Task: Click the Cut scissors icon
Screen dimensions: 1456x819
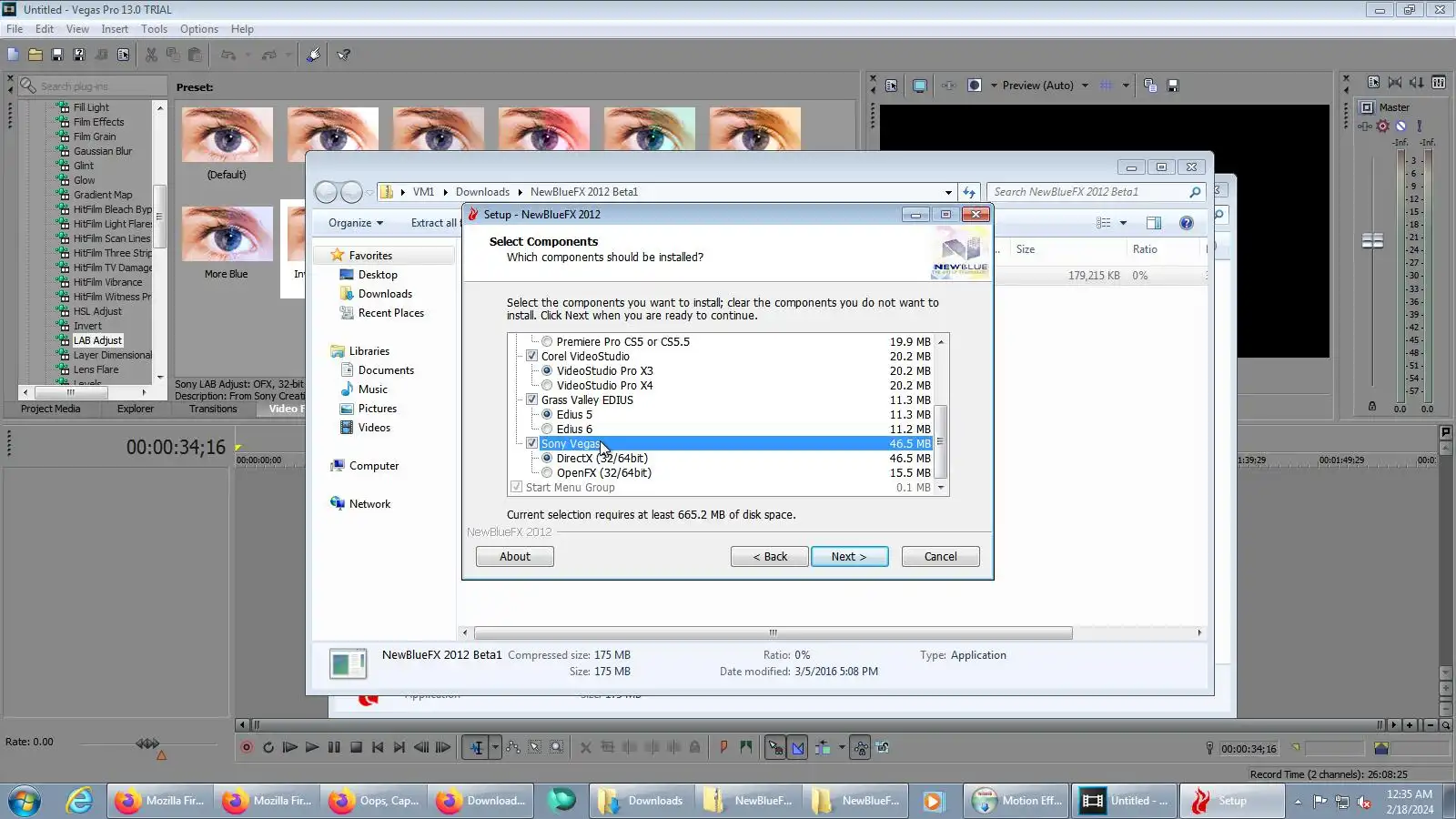Action: [151, 55]
